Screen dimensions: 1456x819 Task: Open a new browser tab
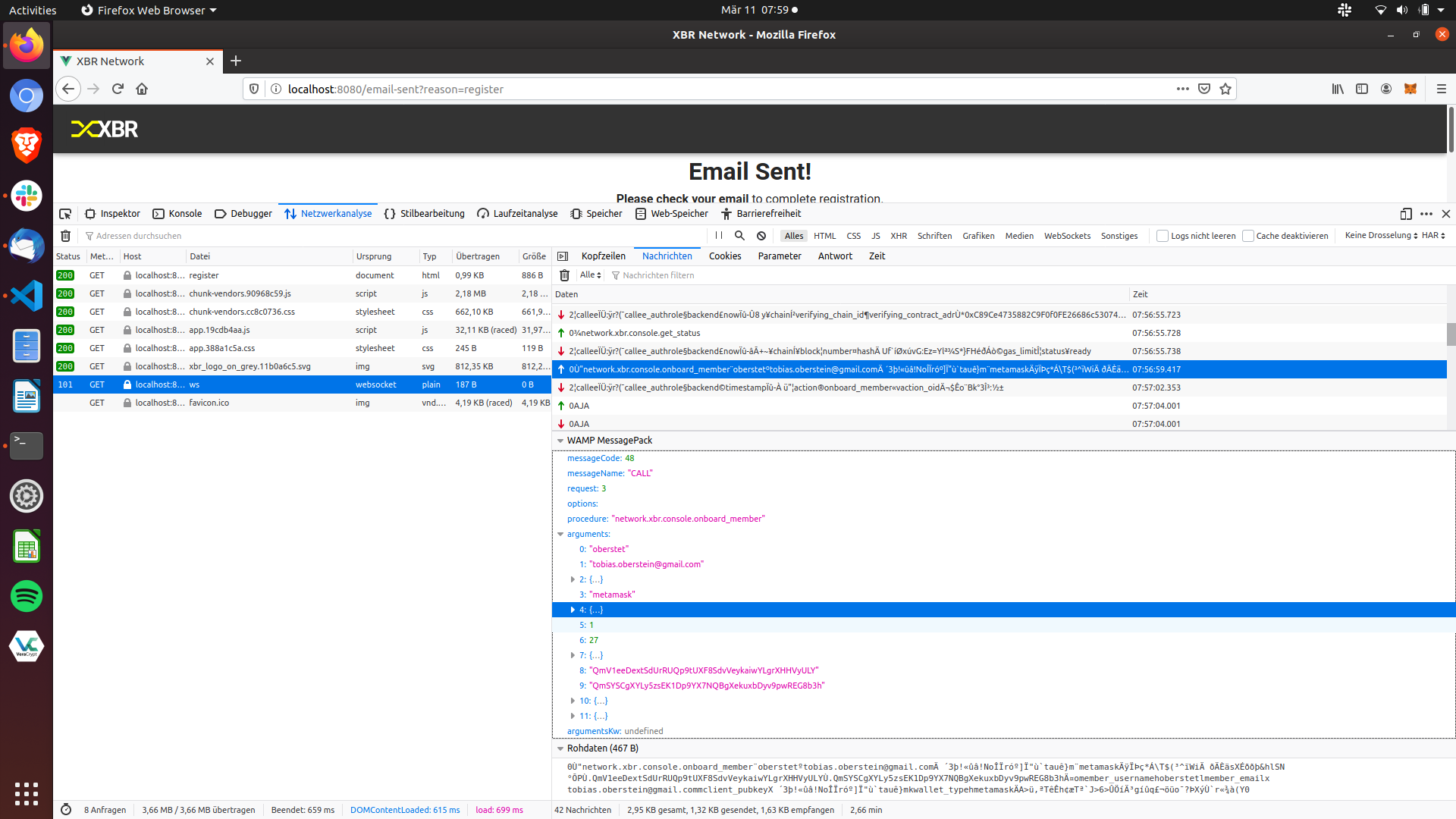pyautogui.click(x=236, y=61)
